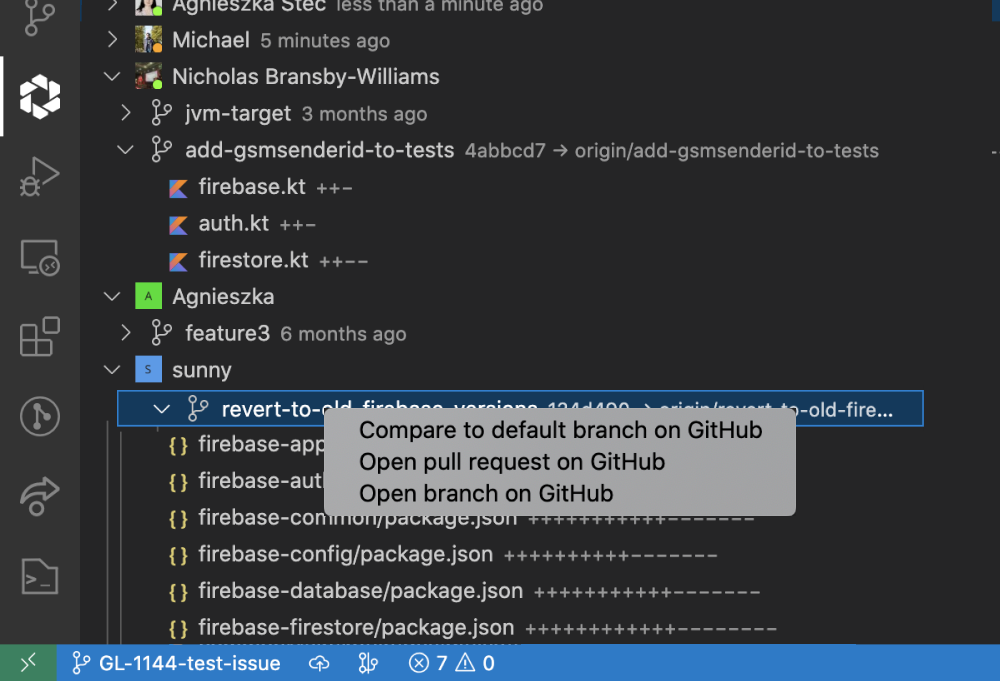The height and width of the screenshot is (681, 1000).
Task: Click the remote window indicator in status bar
Action: click(27, 663)
